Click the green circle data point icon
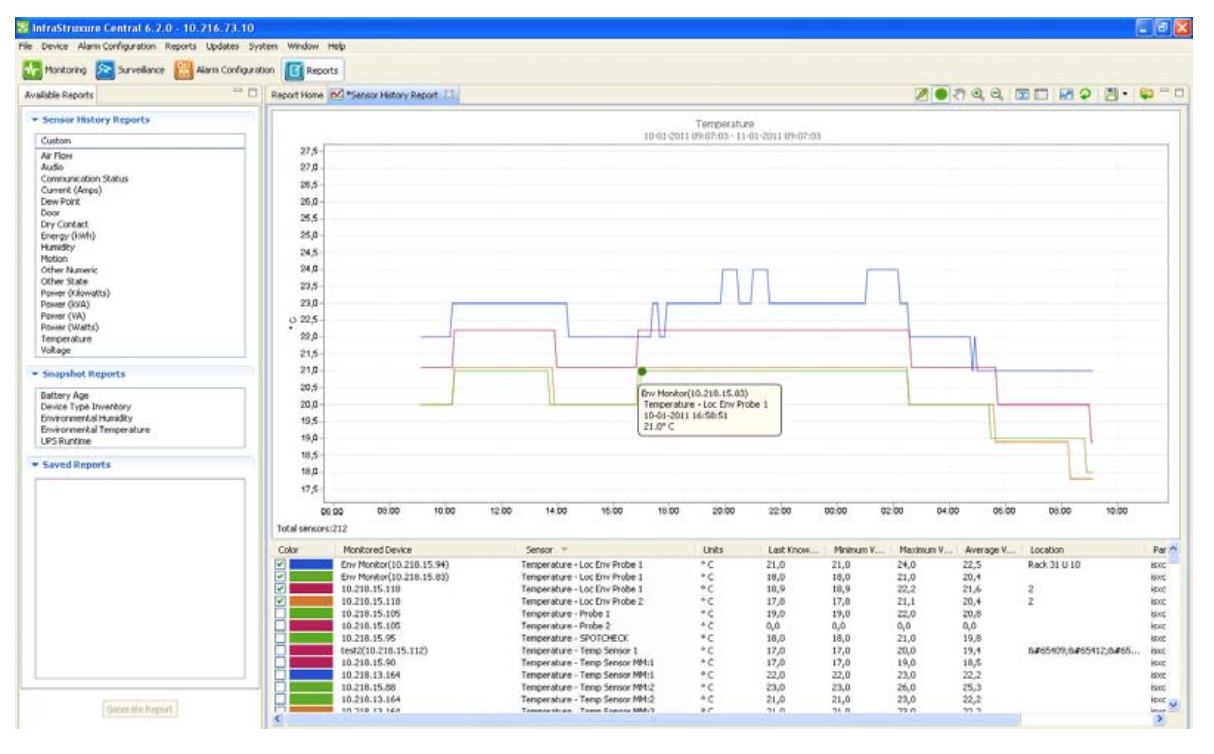 pos(942,95)
